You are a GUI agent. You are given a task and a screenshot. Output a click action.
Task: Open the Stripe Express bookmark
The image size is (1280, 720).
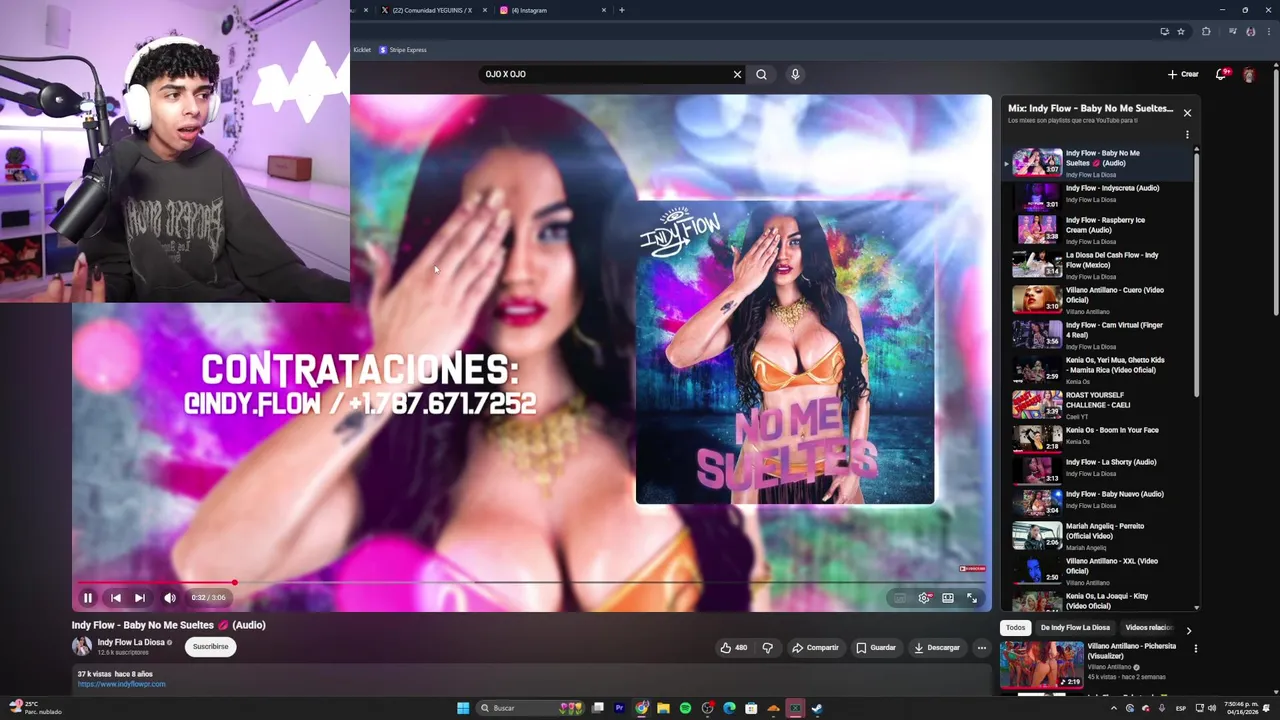[x=403, y=50]
